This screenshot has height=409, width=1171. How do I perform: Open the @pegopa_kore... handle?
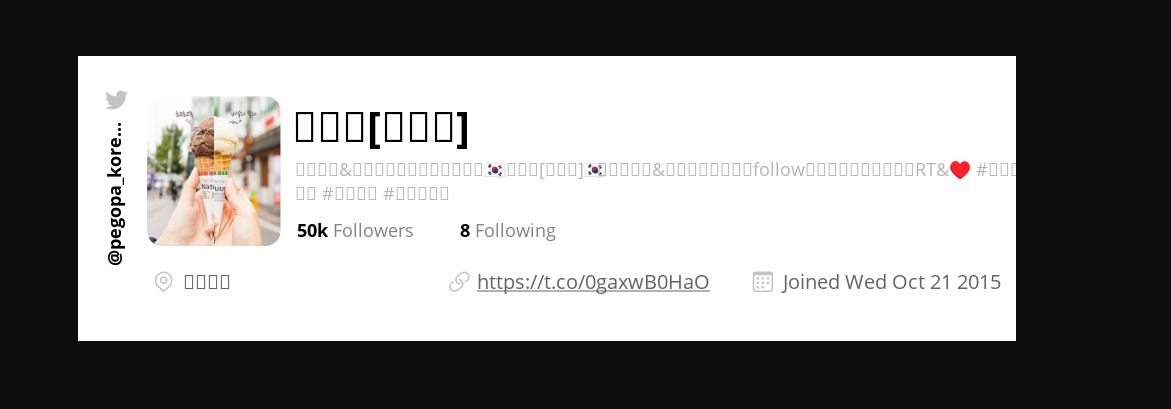(115, 193)
